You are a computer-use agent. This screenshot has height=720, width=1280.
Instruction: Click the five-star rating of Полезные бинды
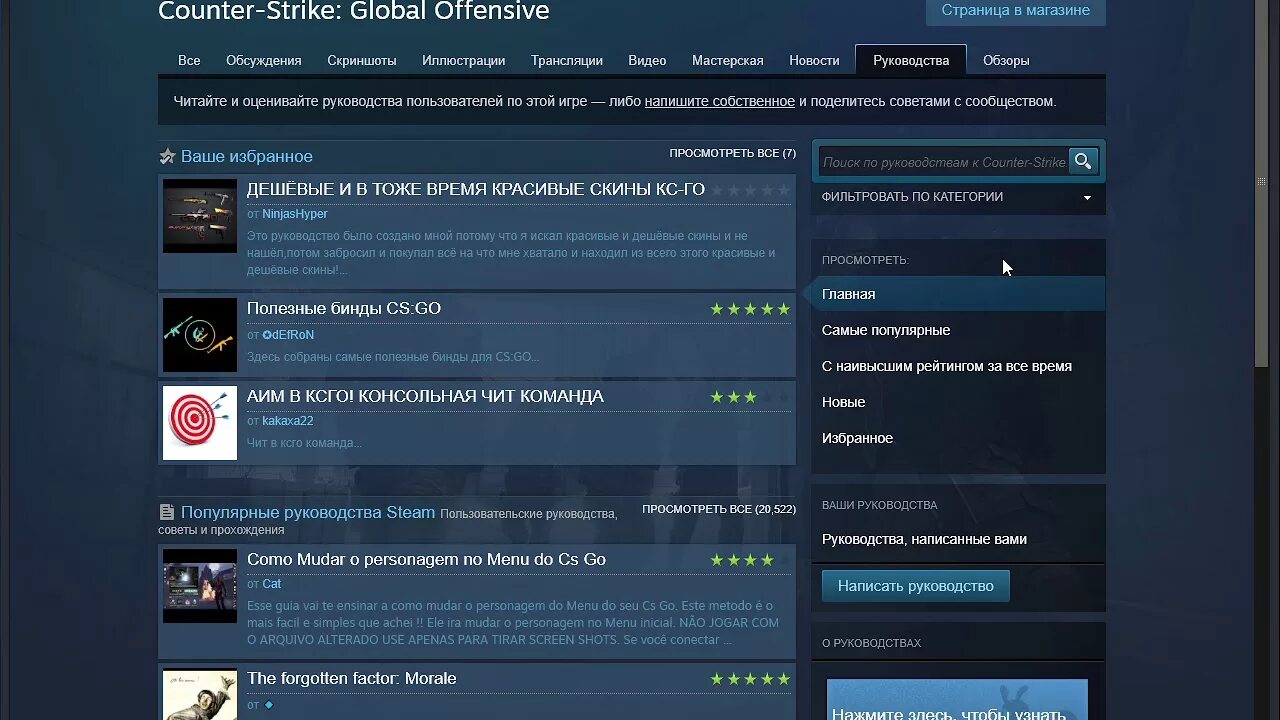point(750,309)
